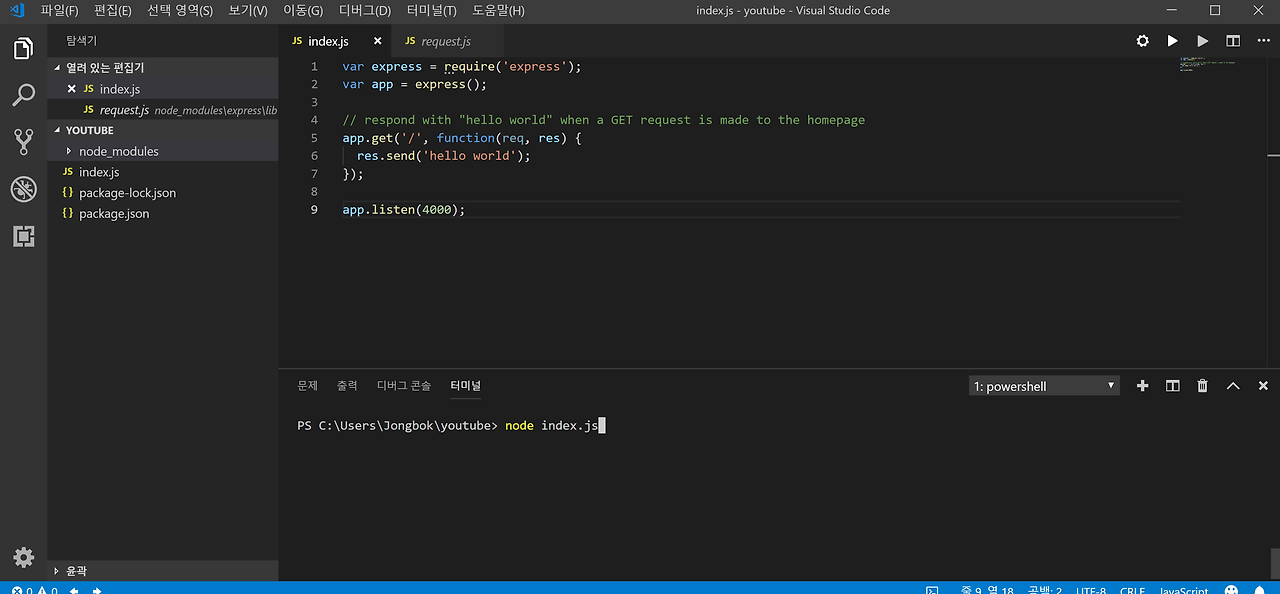Image resolution: width=1280 pixels, height=594 pixels.
Task: Click line and column indicator in status bar
Action: tap(987, 590)
